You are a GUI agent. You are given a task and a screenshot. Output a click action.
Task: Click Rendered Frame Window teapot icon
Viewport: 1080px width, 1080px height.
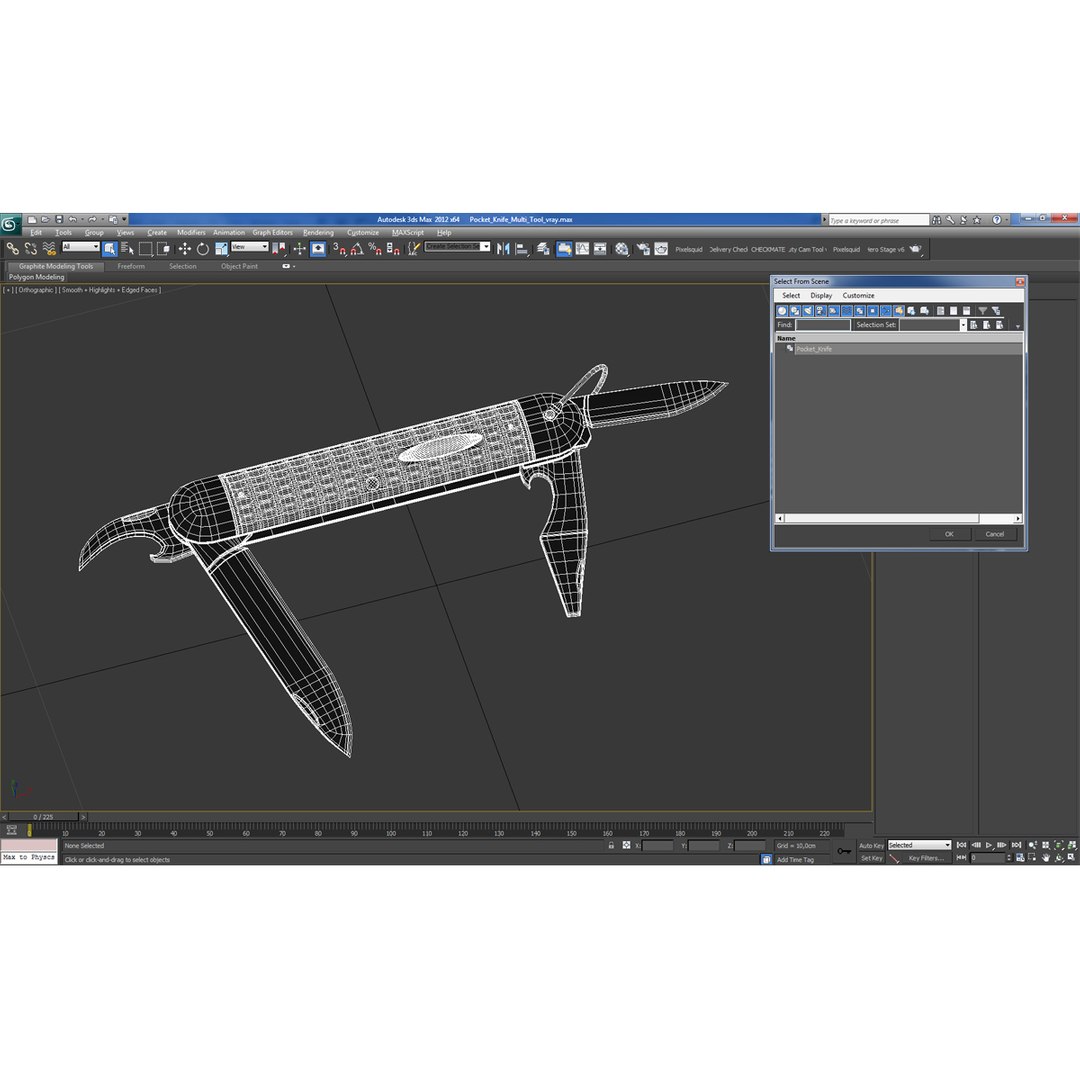point(661,249)
